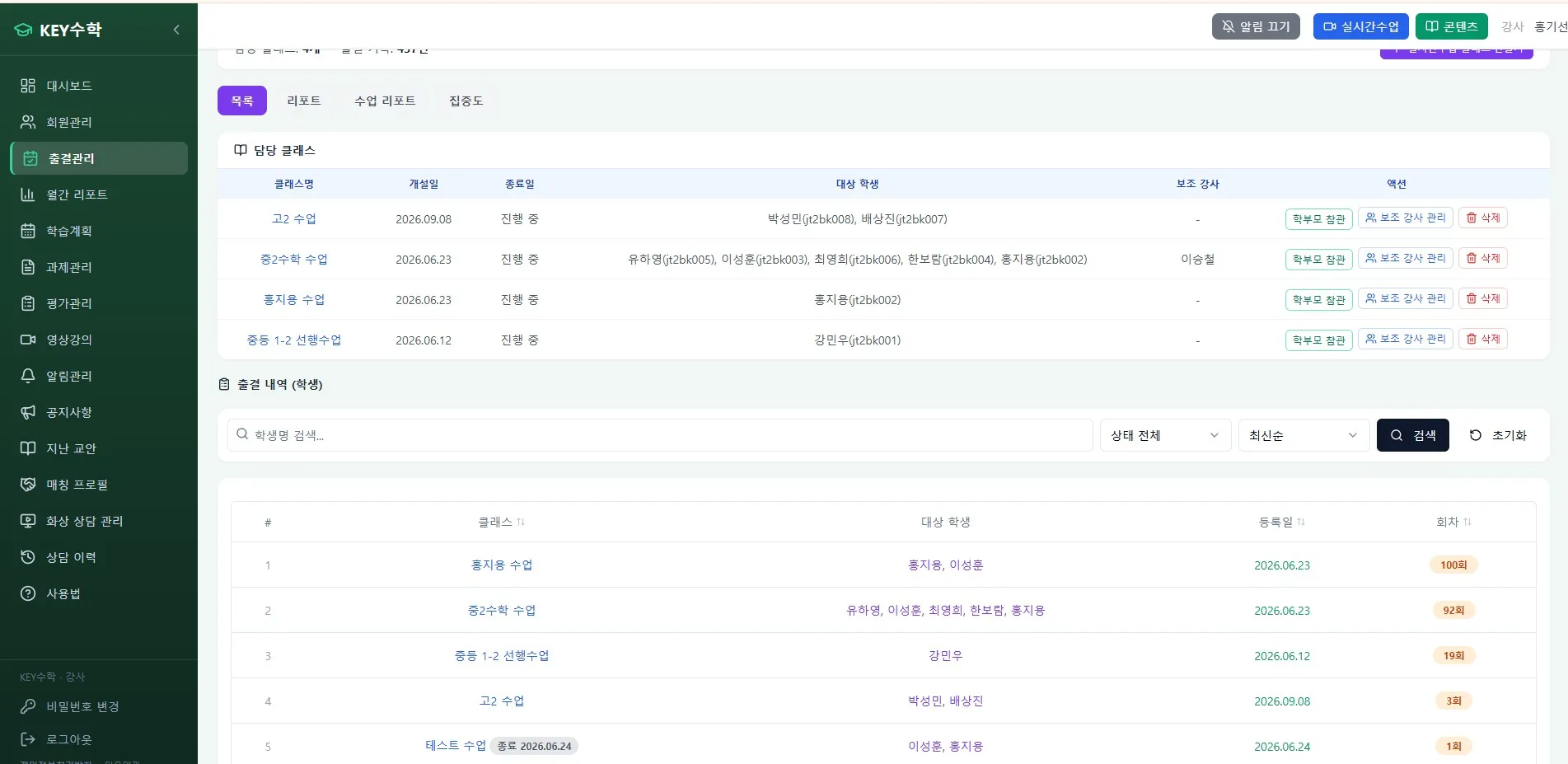Open 평가관리 clipboard icon
This screenshot has height=764, width=1568.
point(28,303)
